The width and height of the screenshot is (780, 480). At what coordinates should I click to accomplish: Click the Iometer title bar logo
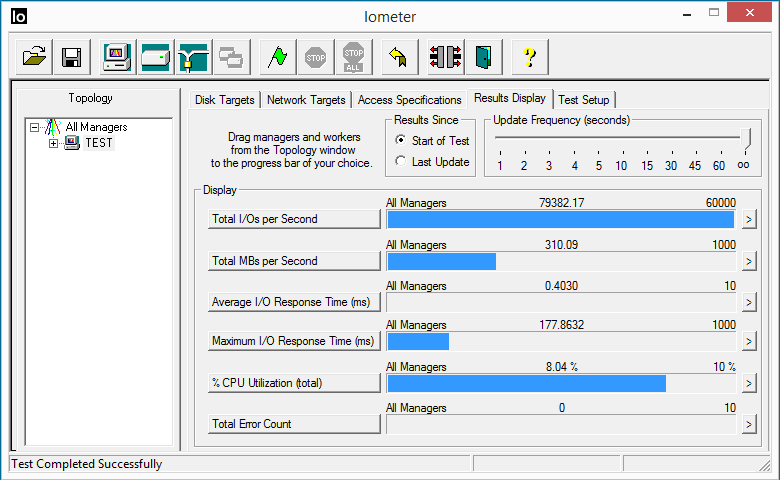tap(19, 16)
